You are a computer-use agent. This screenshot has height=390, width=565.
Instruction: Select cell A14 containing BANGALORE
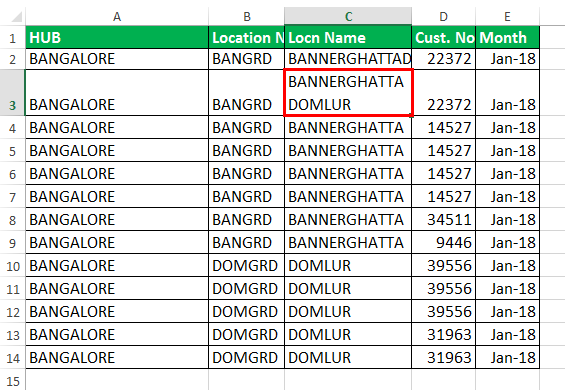[117, 357]
